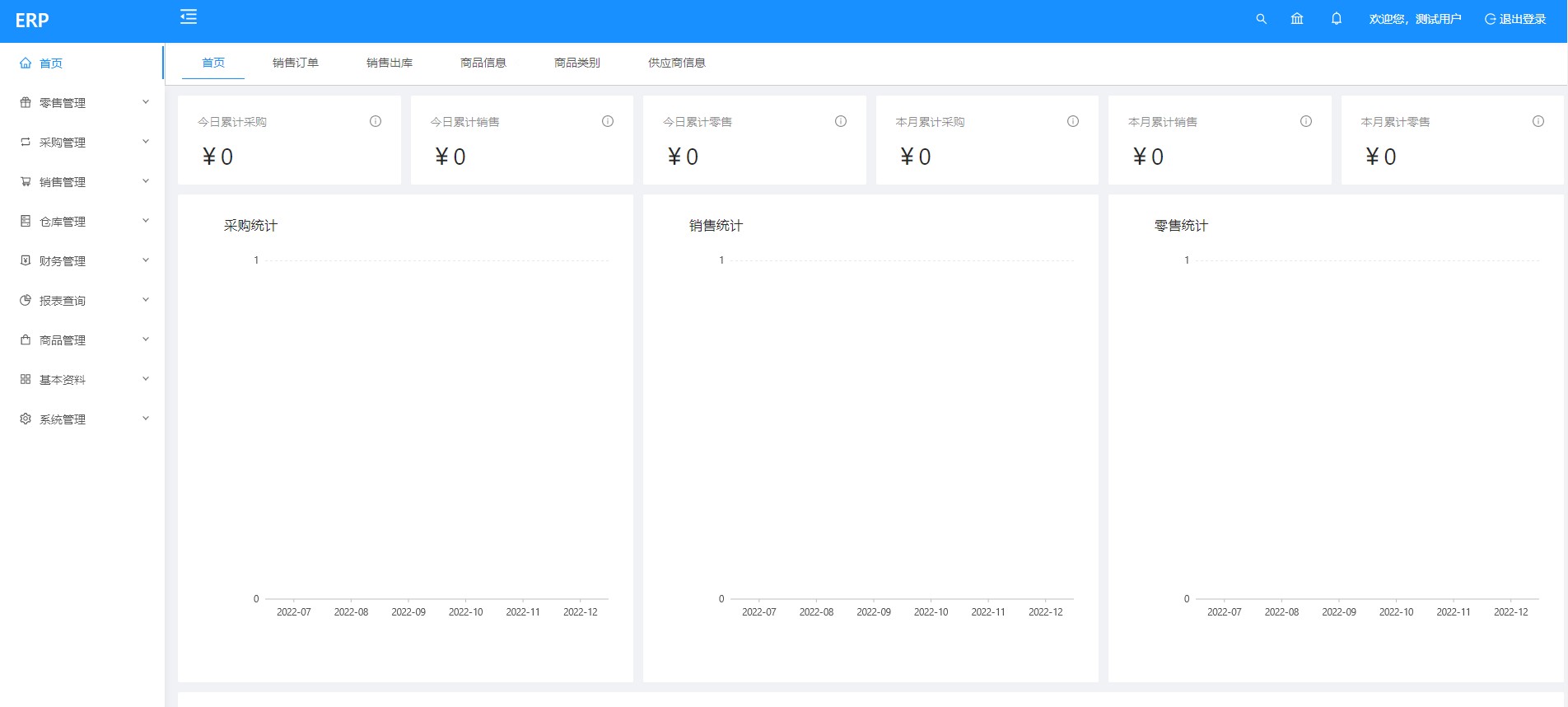Click info icon on 今日累计销售 card
This screenshot has height=707, width=1568.
[608, 121]
